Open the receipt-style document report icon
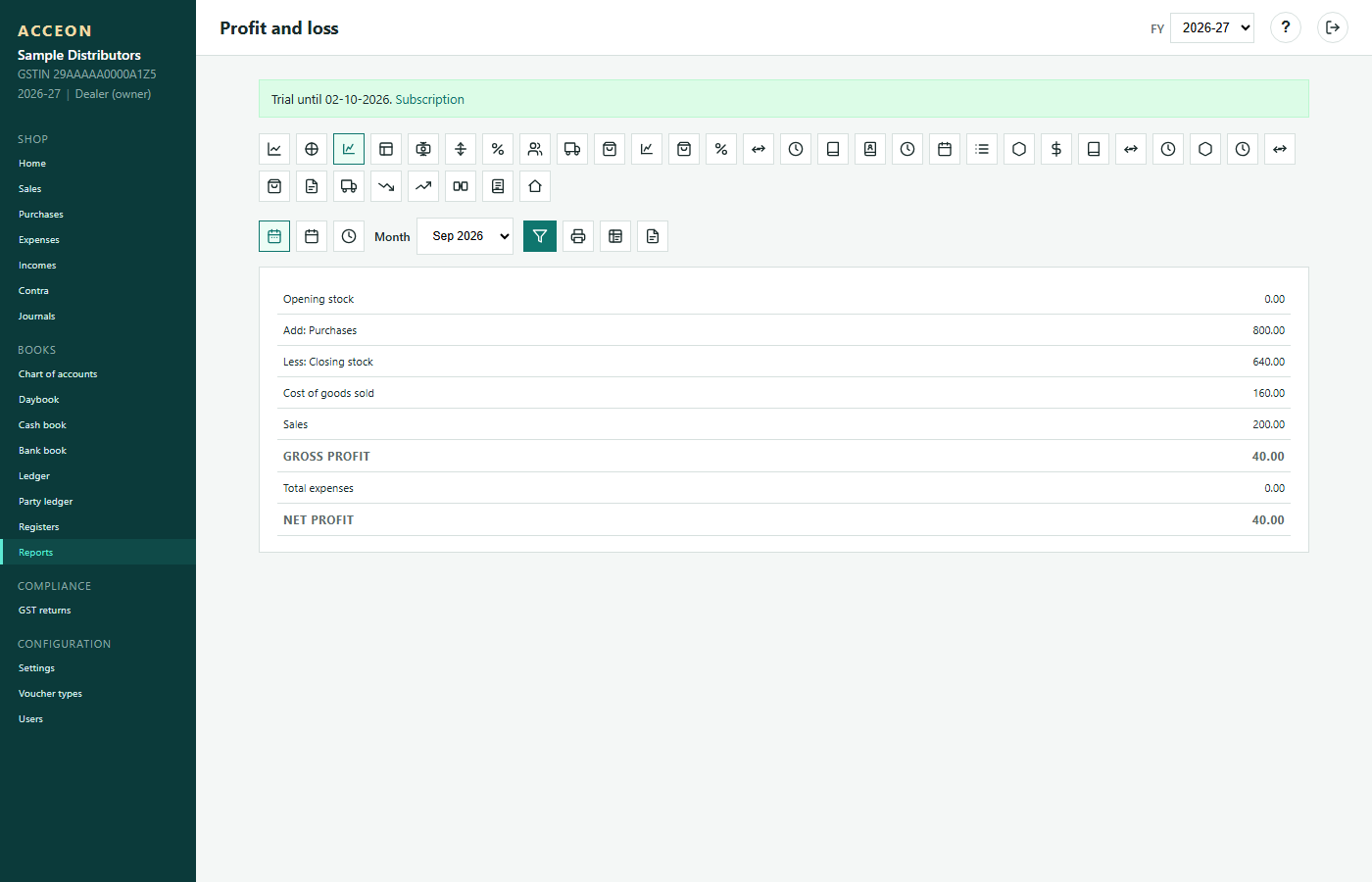The image size is (1372, 882). [498, 186]
